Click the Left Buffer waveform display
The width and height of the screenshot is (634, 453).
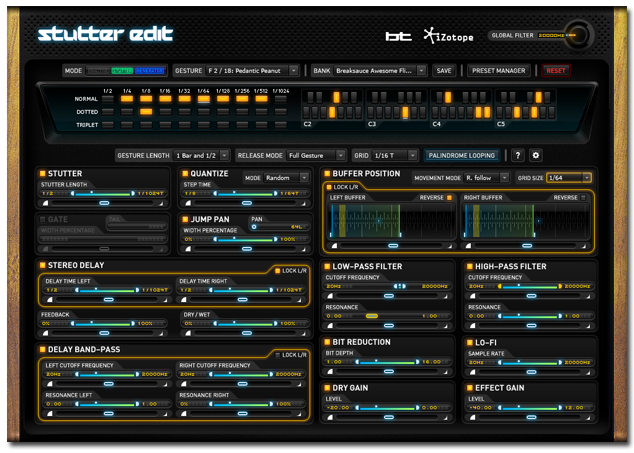[x=391, y=221]
